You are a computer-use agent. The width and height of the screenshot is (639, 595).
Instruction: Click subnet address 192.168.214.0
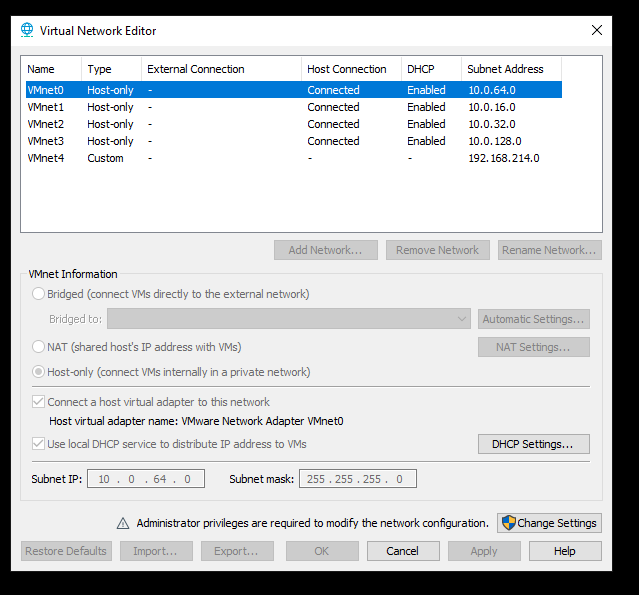point(504,158)
